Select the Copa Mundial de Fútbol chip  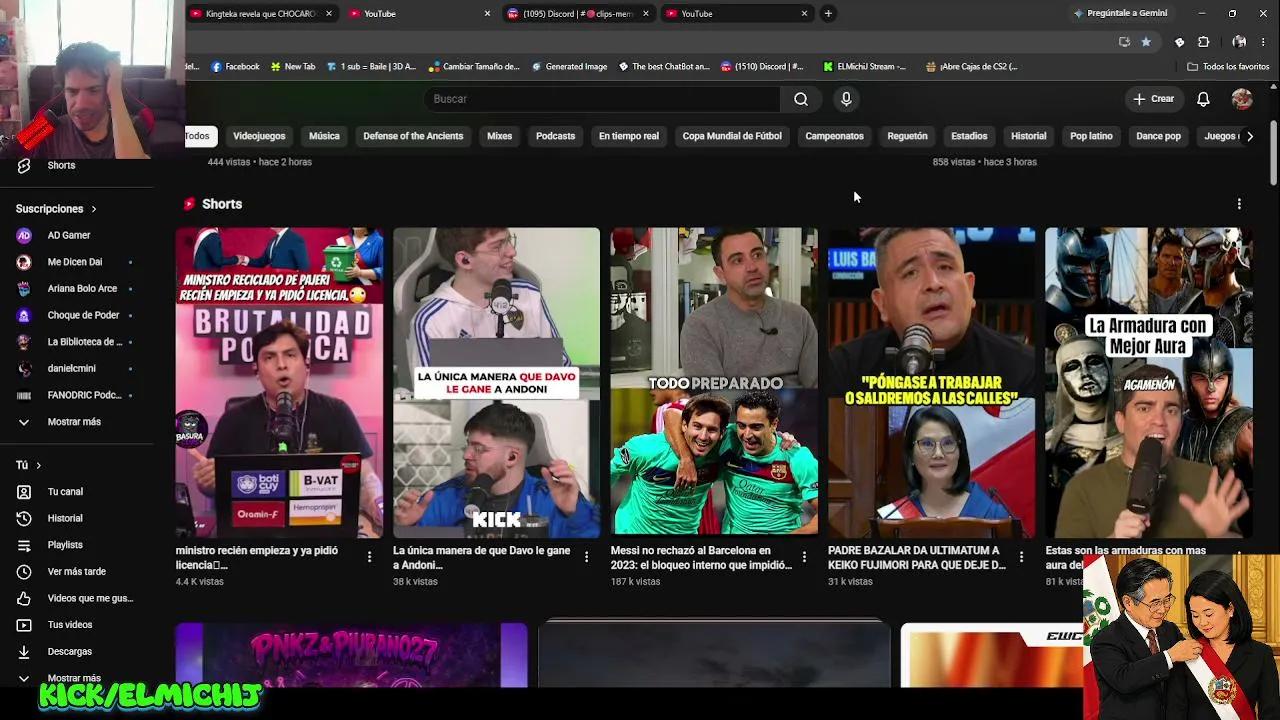point(732,136)
